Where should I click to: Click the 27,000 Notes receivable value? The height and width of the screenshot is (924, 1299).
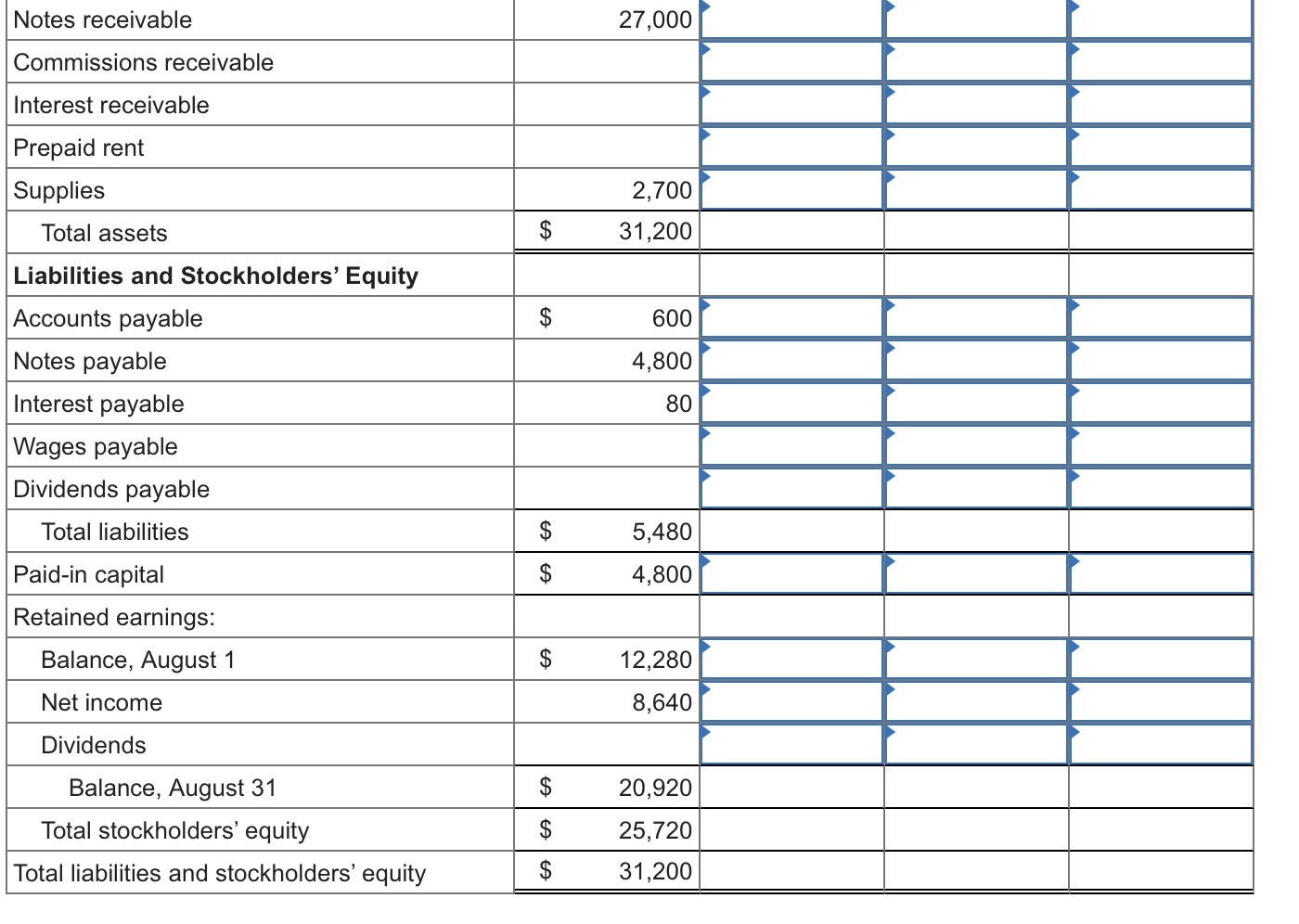(x=655, y=19)
